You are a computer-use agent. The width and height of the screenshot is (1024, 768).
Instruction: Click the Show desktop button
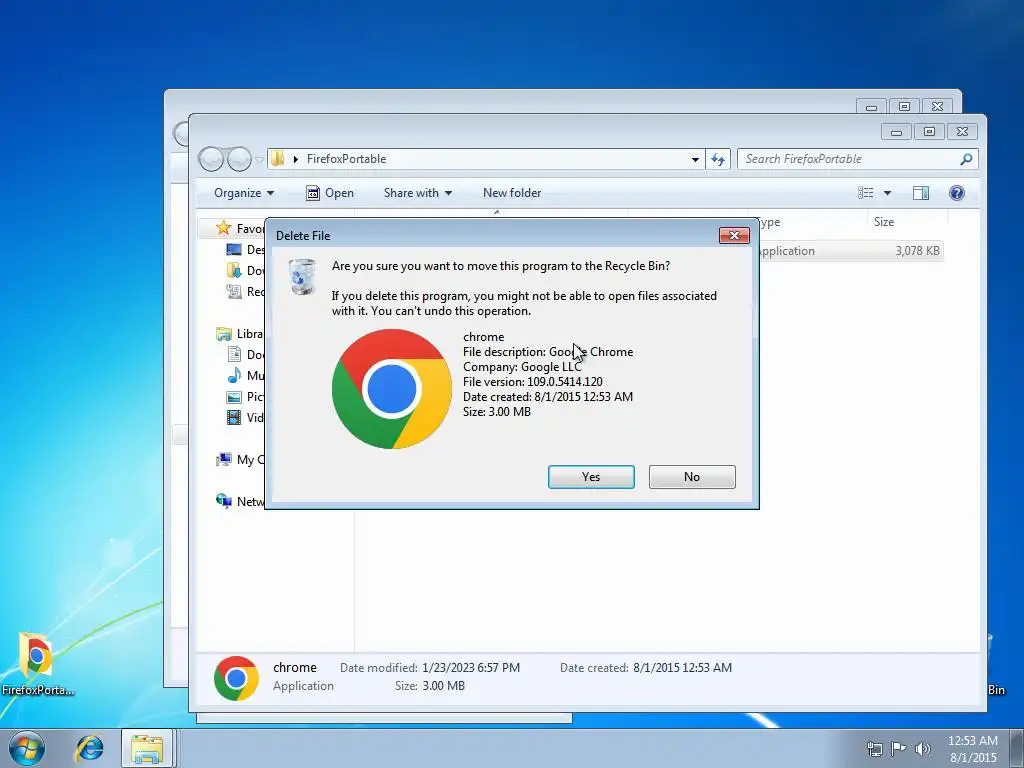(1017, 749)
